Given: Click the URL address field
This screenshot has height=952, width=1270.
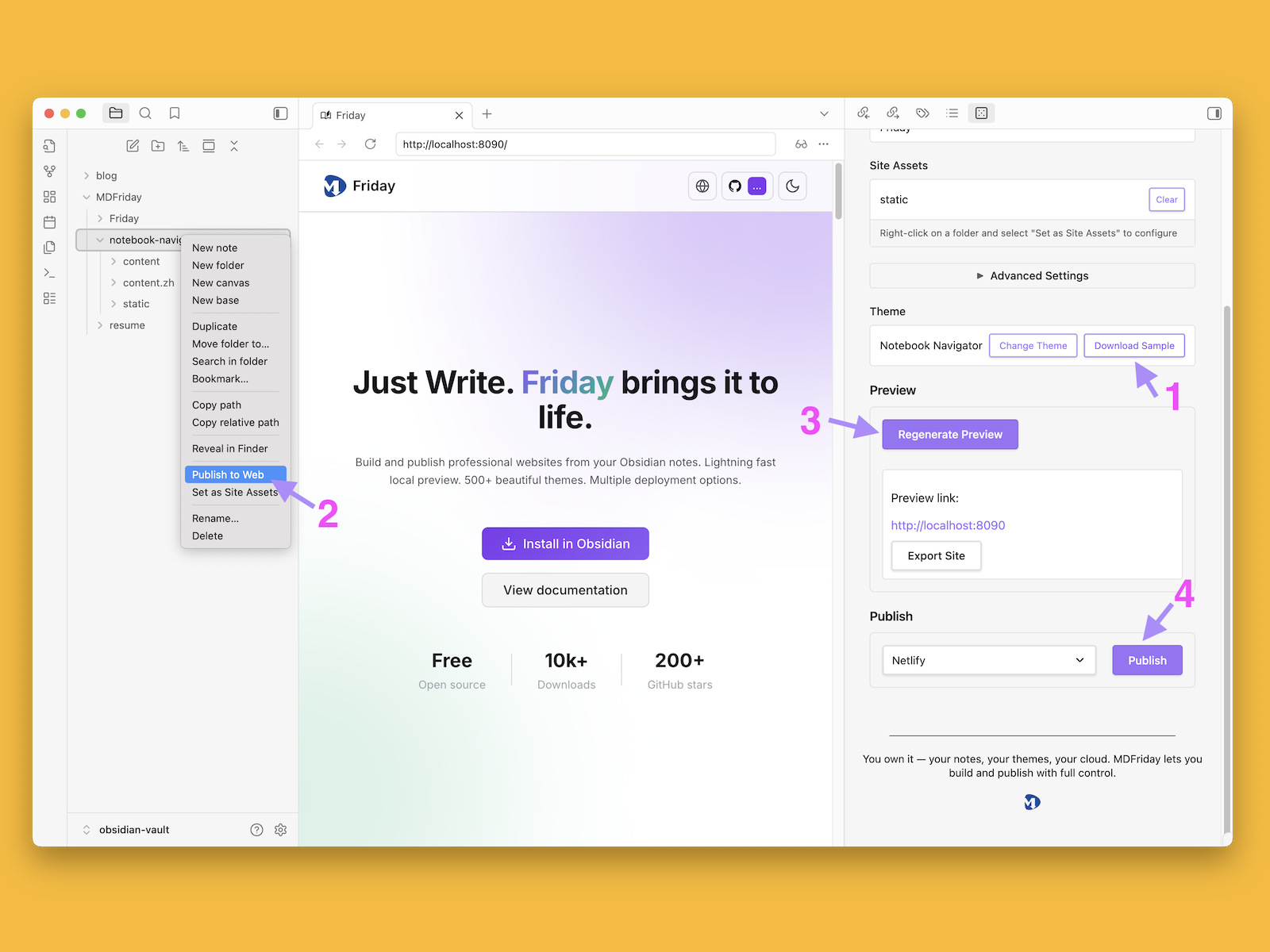Looking at the screenshot, I should tap(585, 144).
